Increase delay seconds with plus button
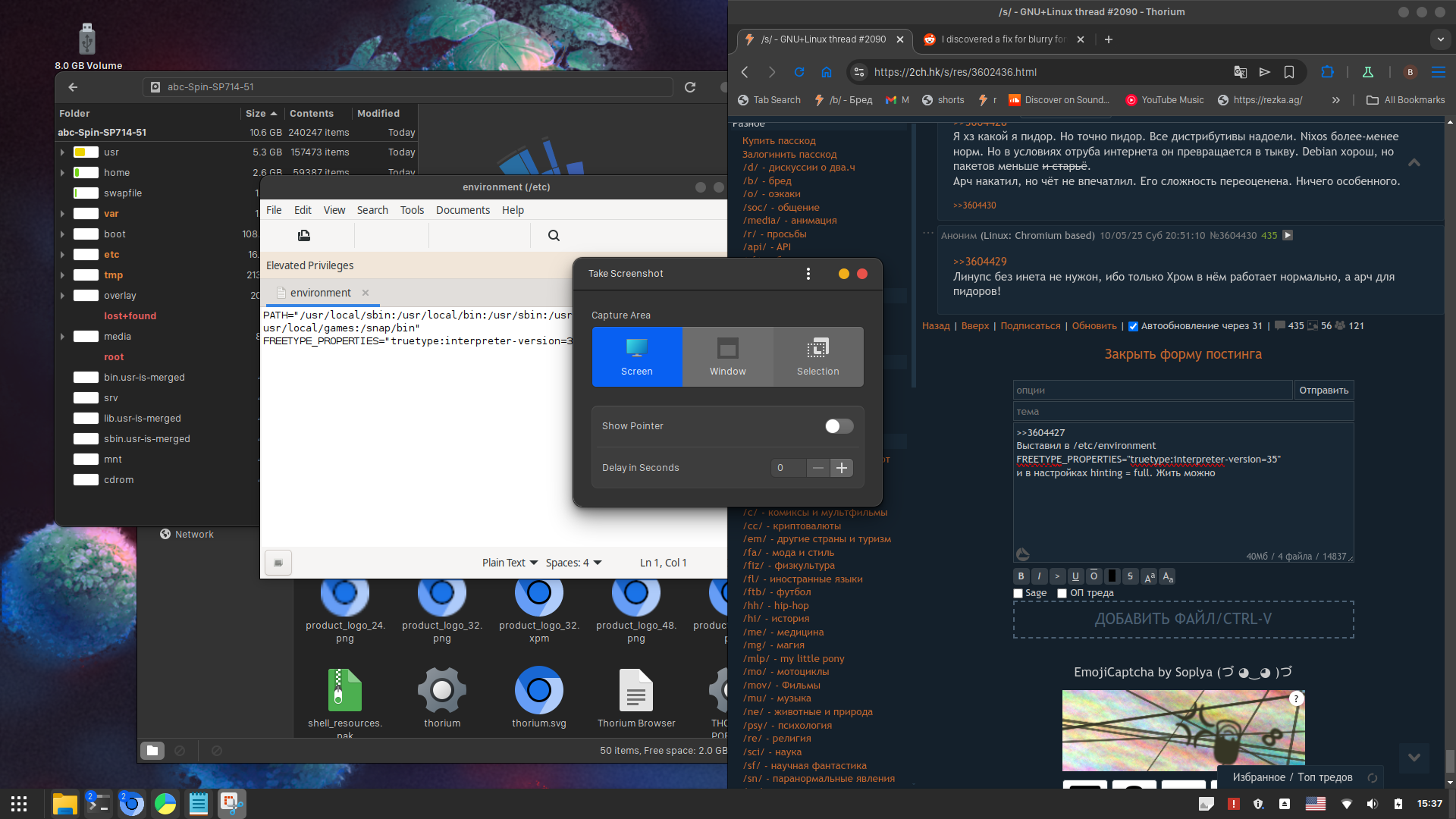The height and width of the screenshot is (819, 1456). coord(842,468)
